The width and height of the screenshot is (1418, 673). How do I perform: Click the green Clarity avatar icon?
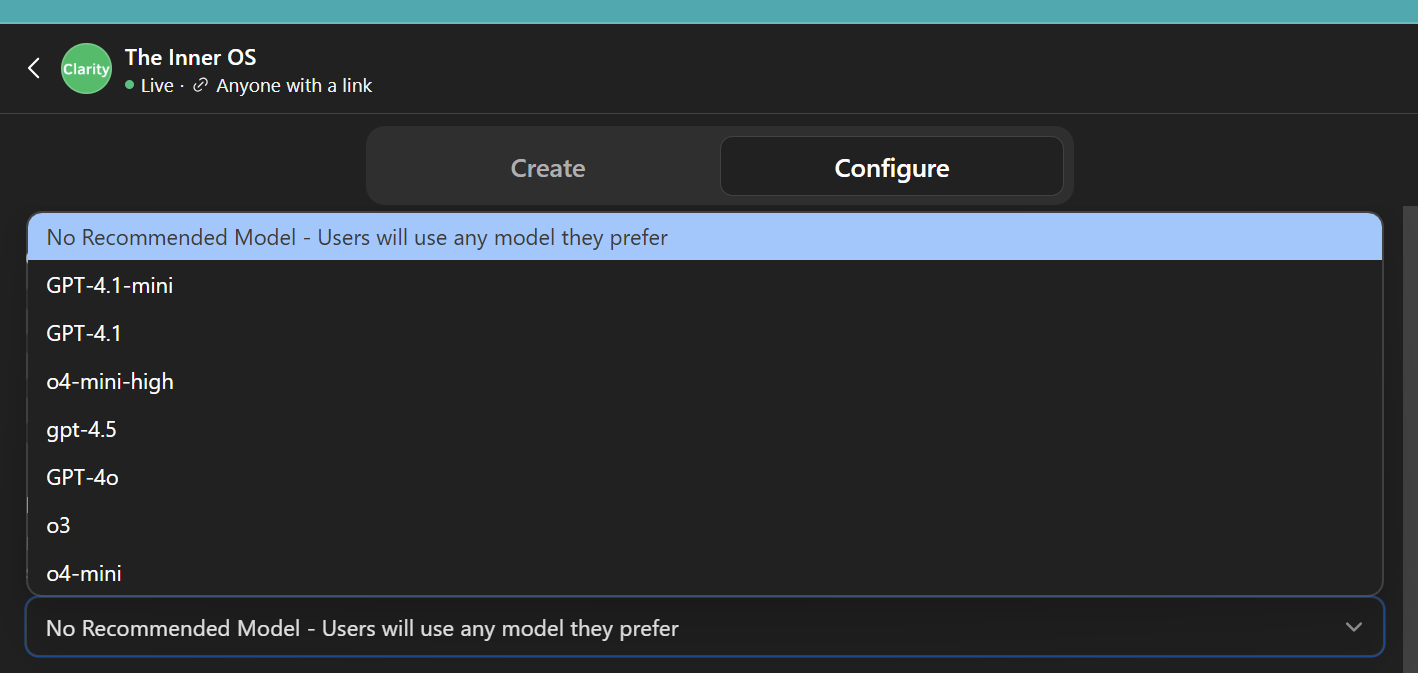click(x=86, y=69)
